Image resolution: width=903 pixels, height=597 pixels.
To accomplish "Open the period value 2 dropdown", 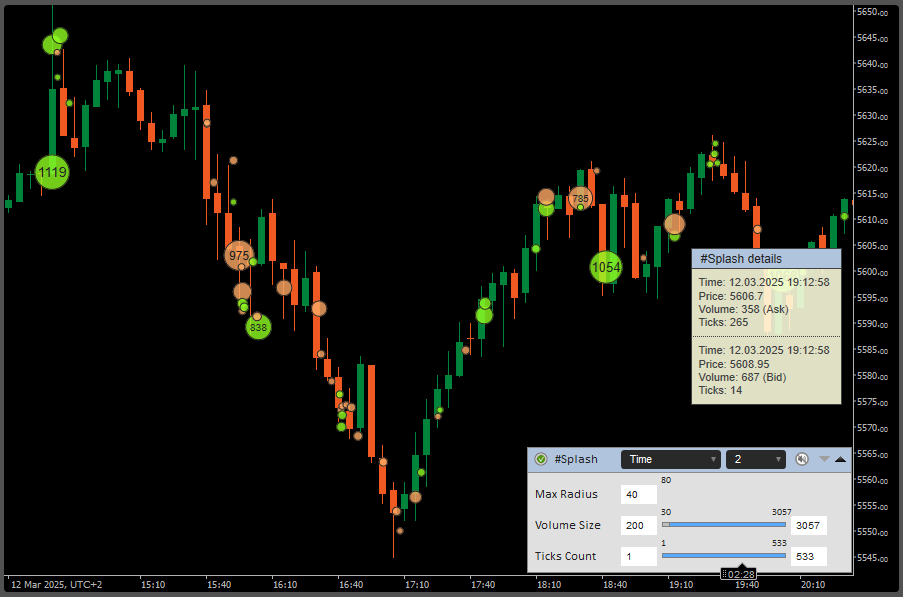I will (x=756, y=459).
